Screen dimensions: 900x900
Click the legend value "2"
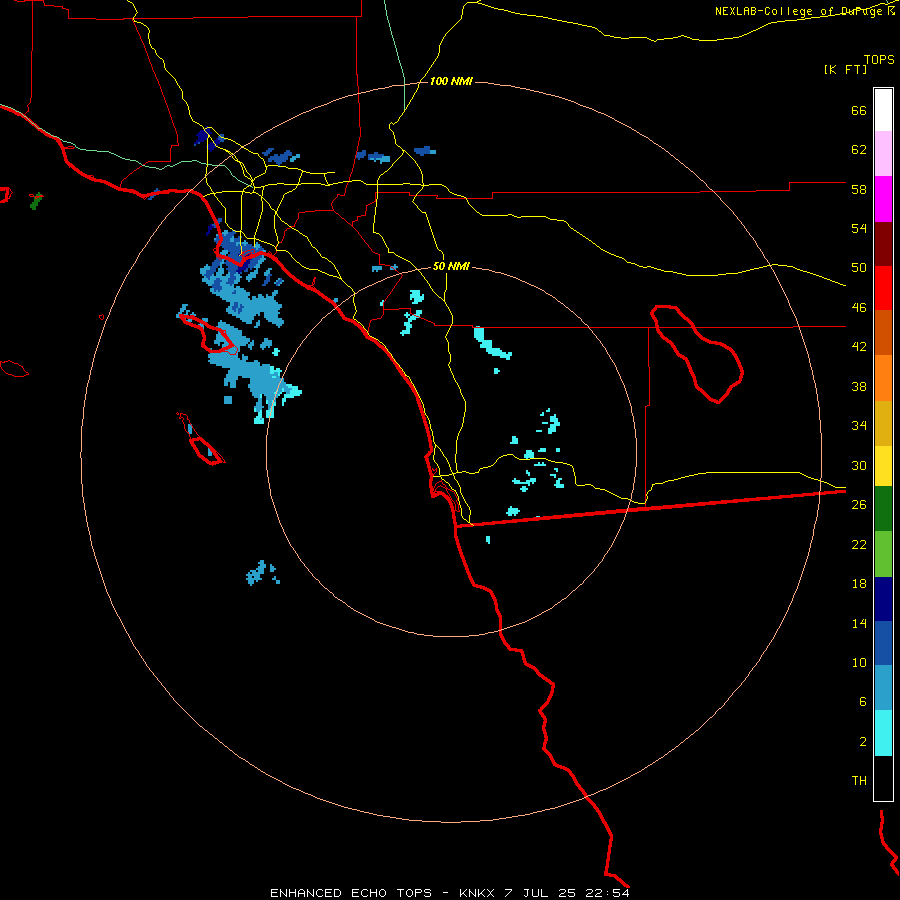coord(863,742)
